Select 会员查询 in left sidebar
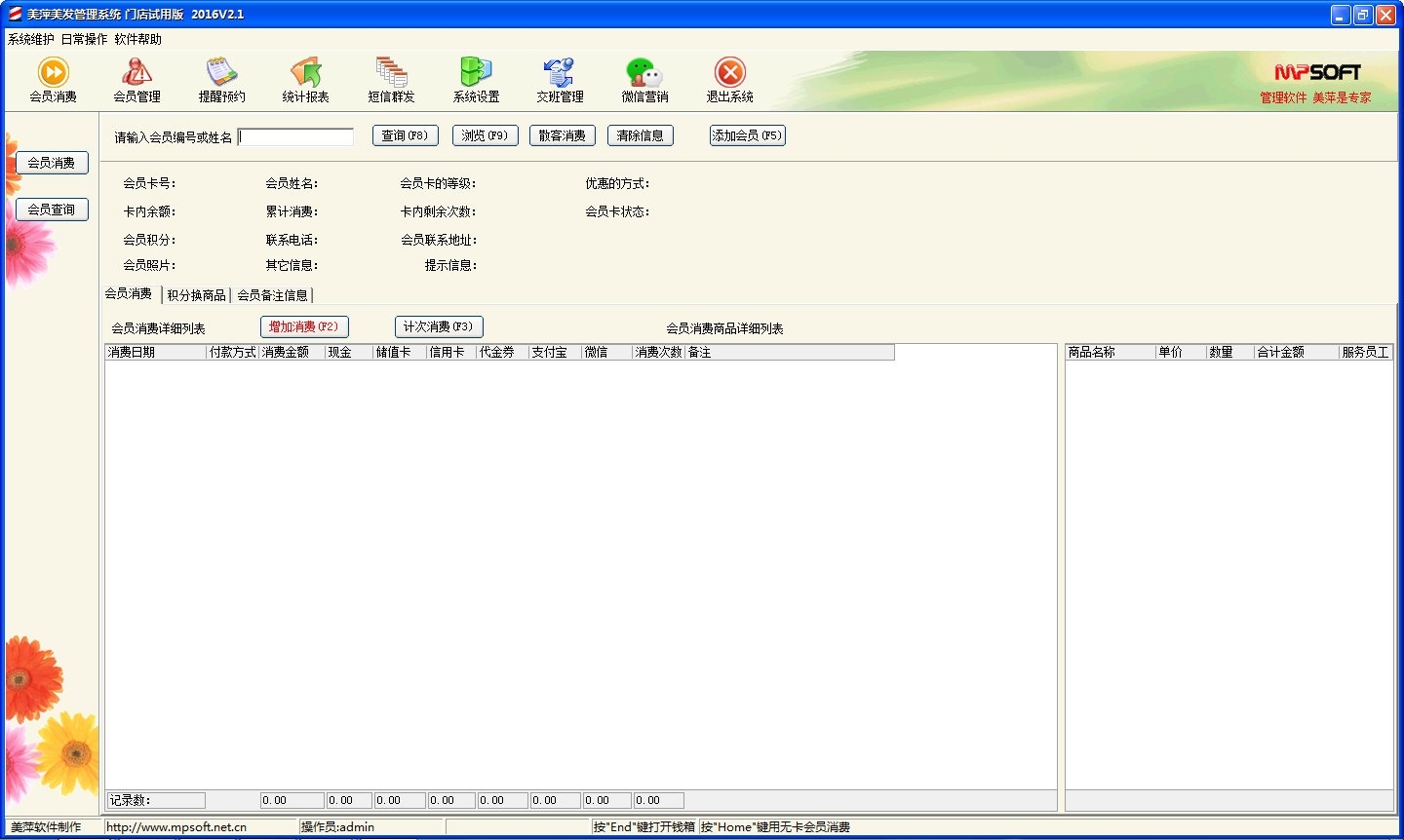The image size is (1404, 840). pyautogui.click(x=52, y=210)
